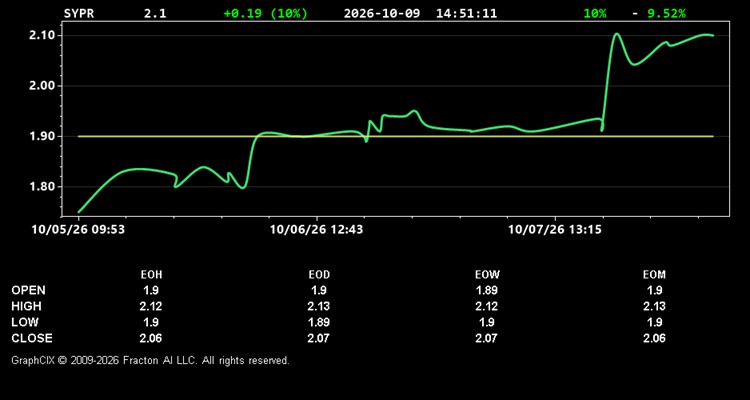
Task: Click the EOM low value 1.9
Action: pyautogui.click(x=654, y=322)
